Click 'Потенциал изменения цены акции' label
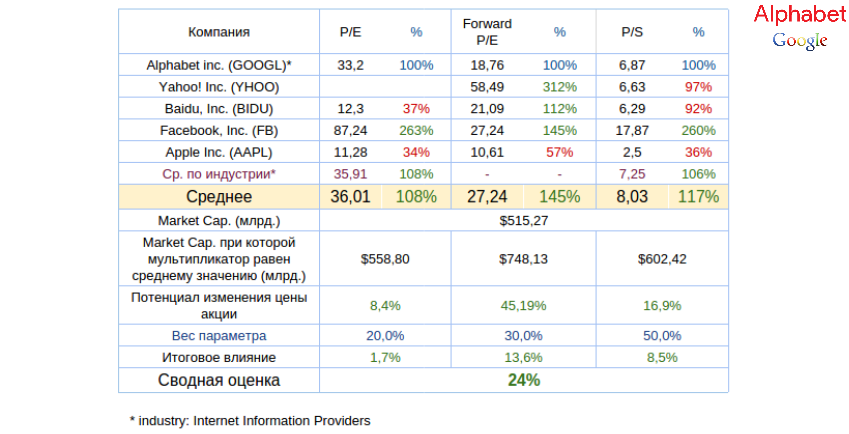This screenshot has height=434, width=849. pyautogui.click(x=219, y=306)
